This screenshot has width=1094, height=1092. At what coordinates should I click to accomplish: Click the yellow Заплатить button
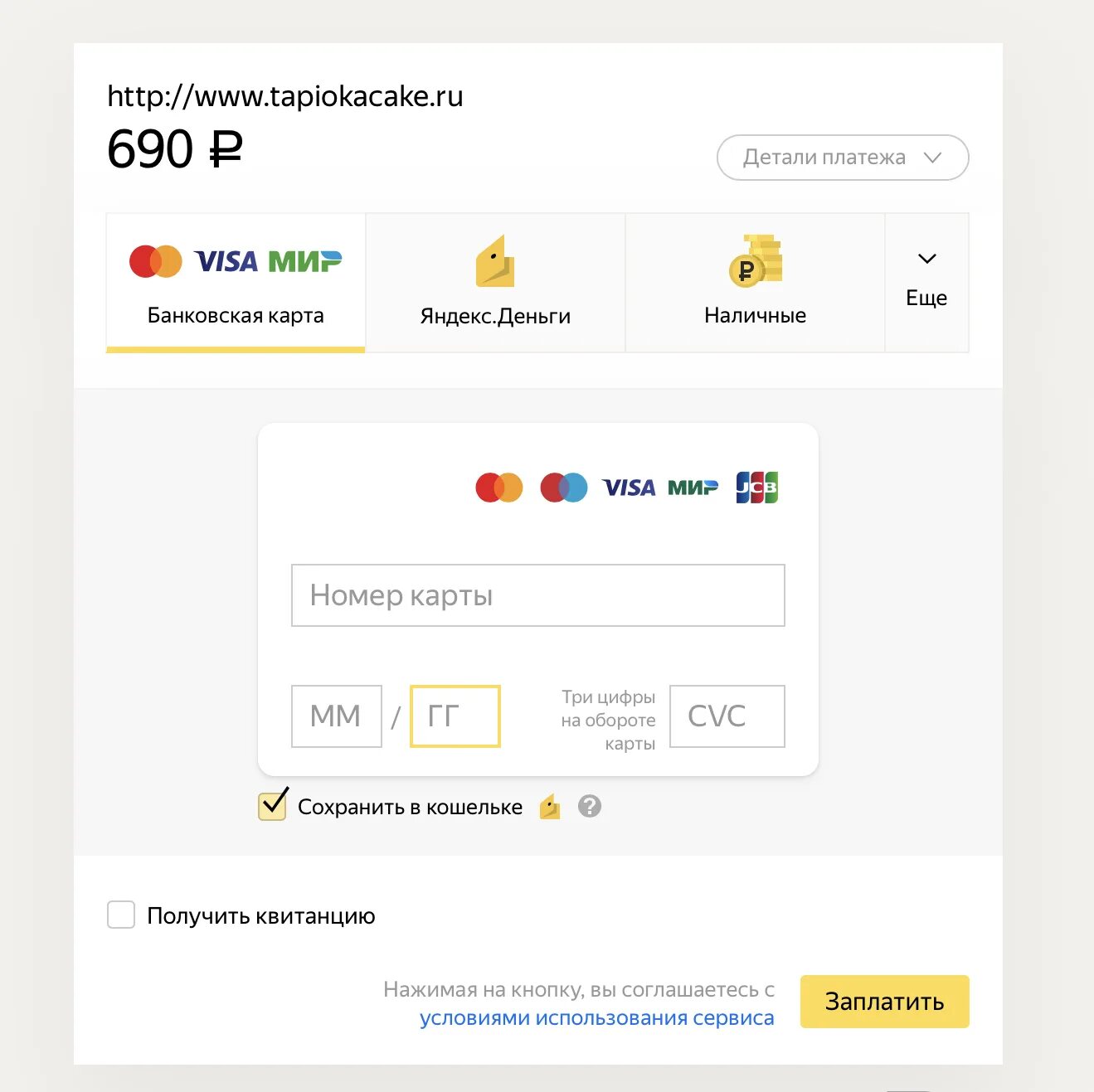(x=885, y=1002)
